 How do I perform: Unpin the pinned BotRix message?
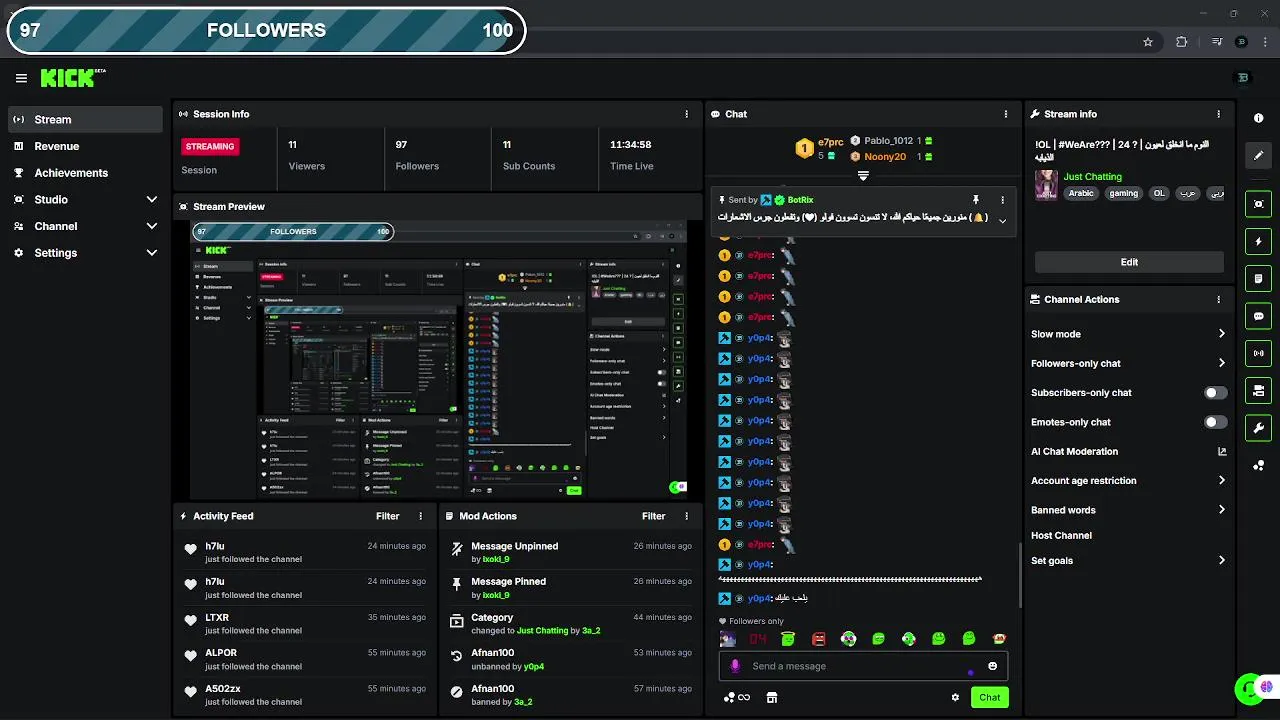(976, 200)
